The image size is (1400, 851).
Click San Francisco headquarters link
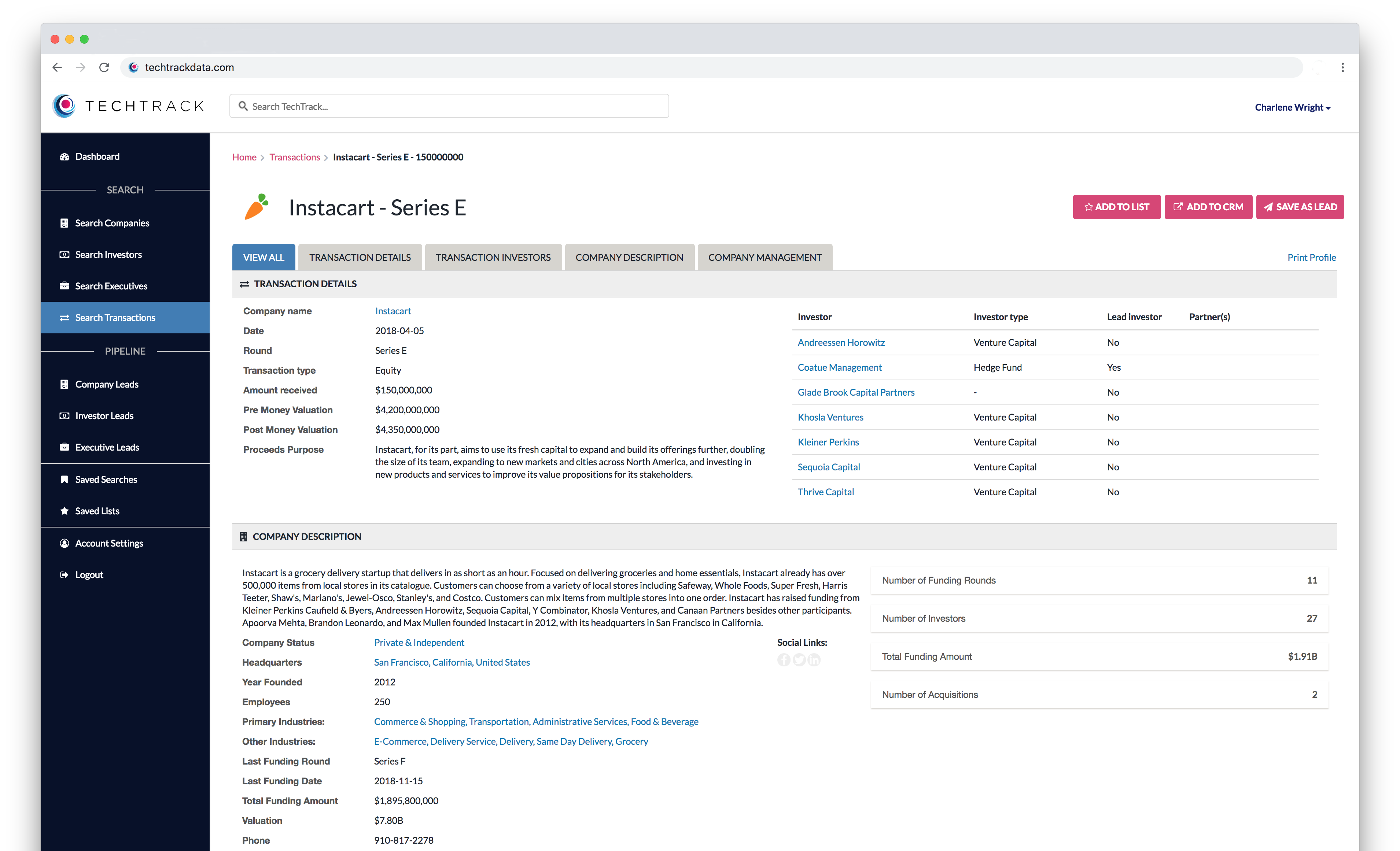click(452, 662)
